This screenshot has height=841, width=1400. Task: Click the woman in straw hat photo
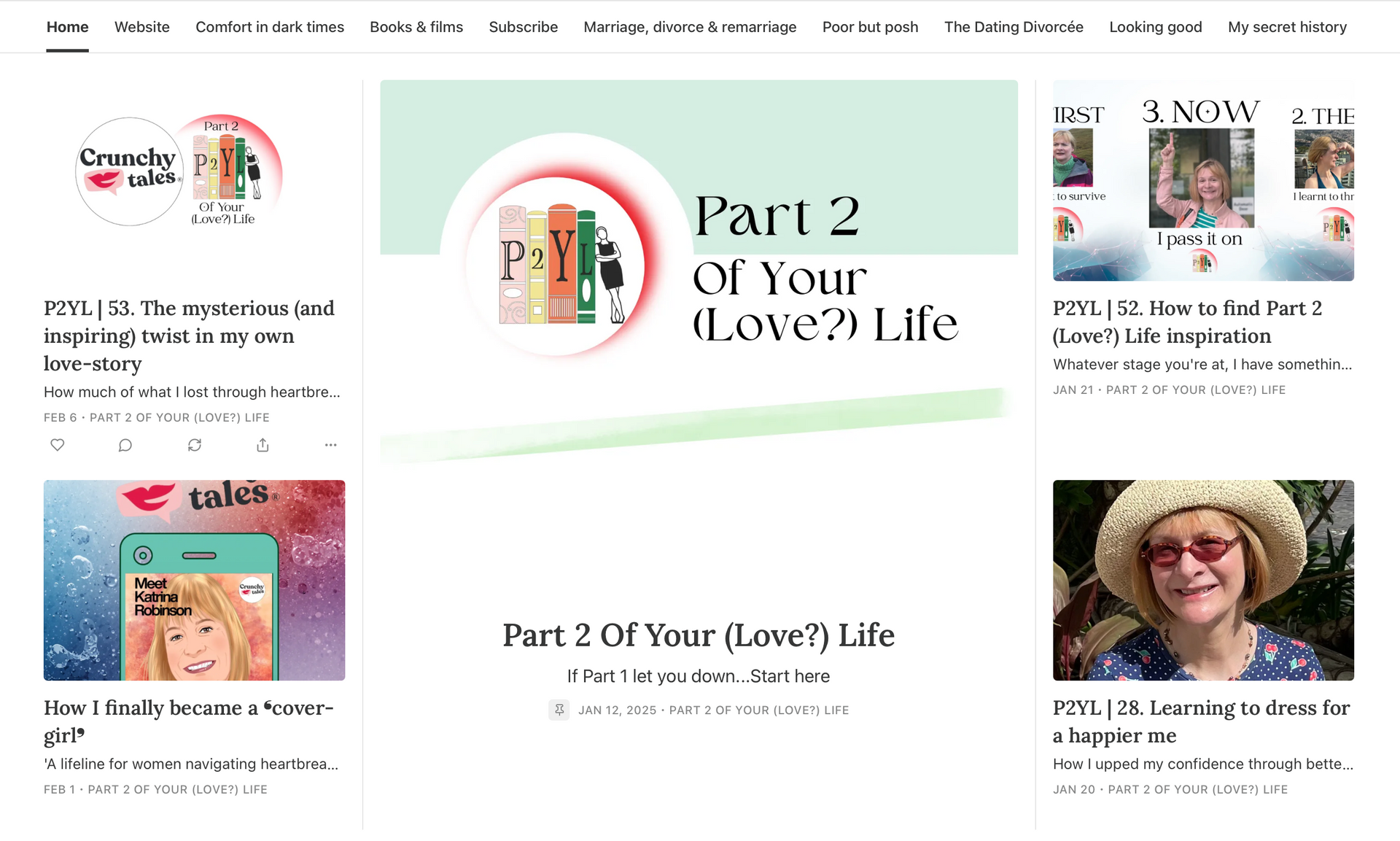(x=1203, y=580)
